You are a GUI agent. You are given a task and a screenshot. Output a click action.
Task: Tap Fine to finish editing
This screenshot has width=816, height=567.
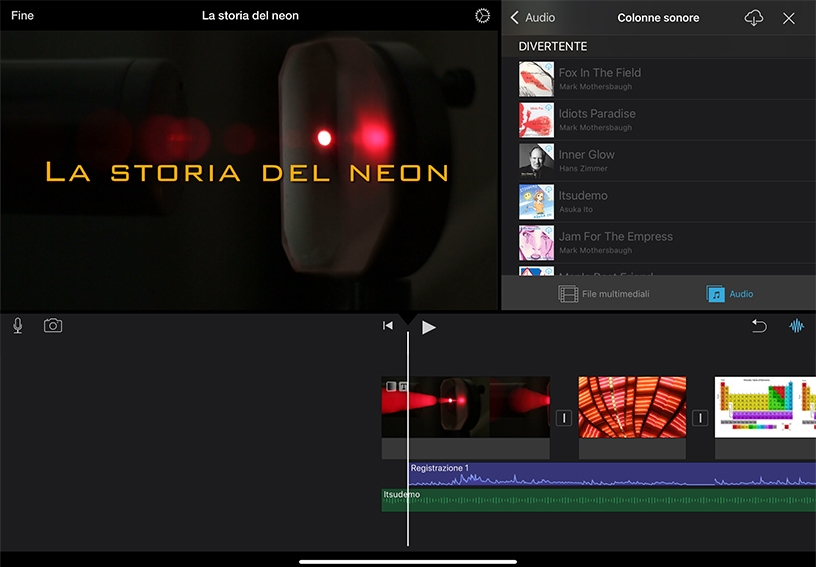22,16
